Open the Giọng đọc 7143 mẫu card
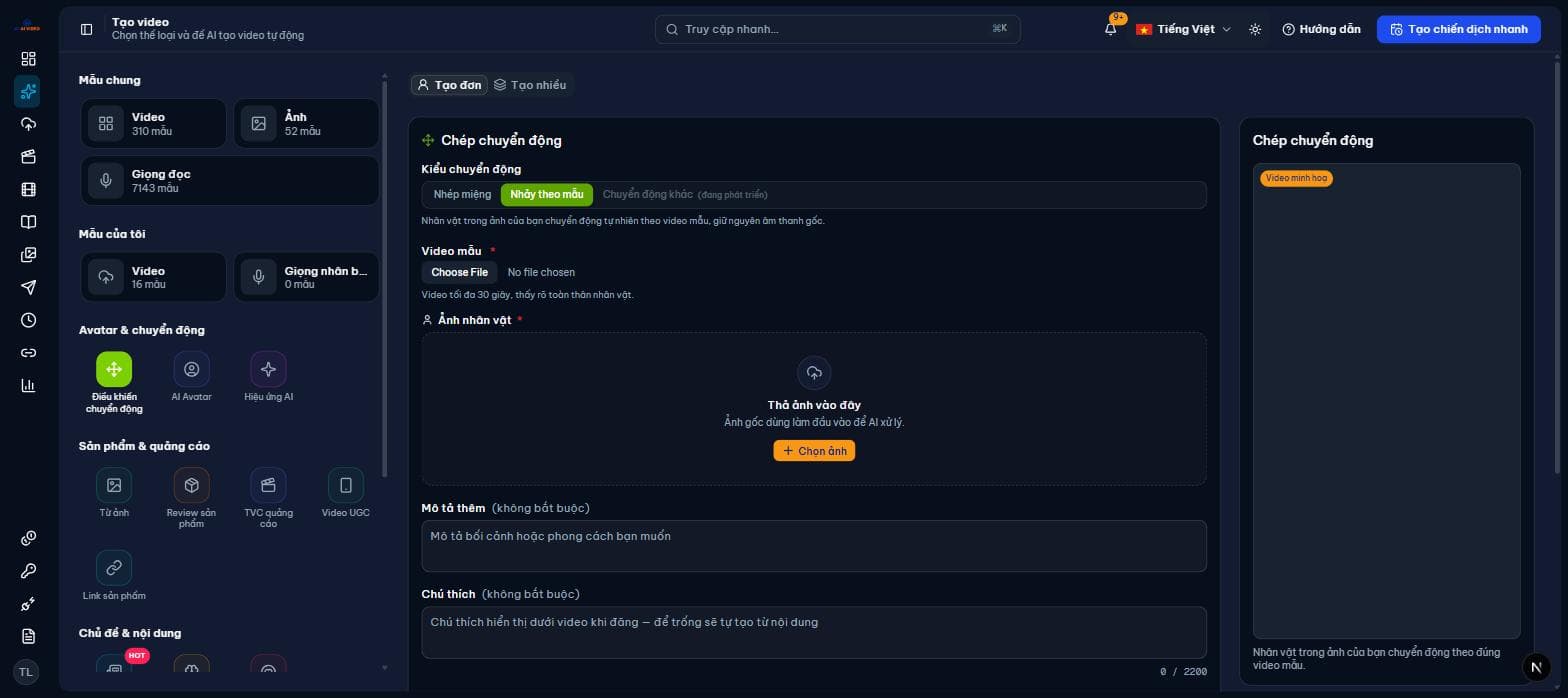Viewport: 1568px width, 698px height. [x=230, y=181]
